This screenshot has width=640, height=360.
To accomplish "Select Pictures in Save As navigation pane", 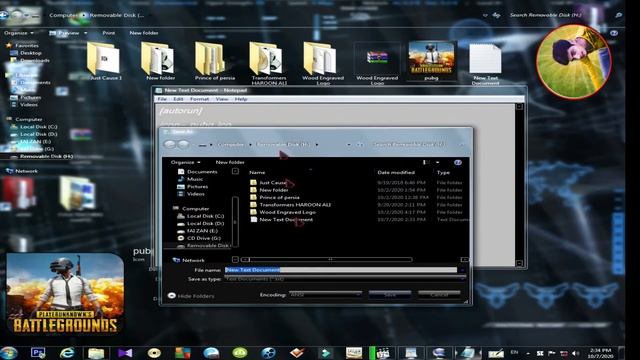I will [x=193, y=187].
